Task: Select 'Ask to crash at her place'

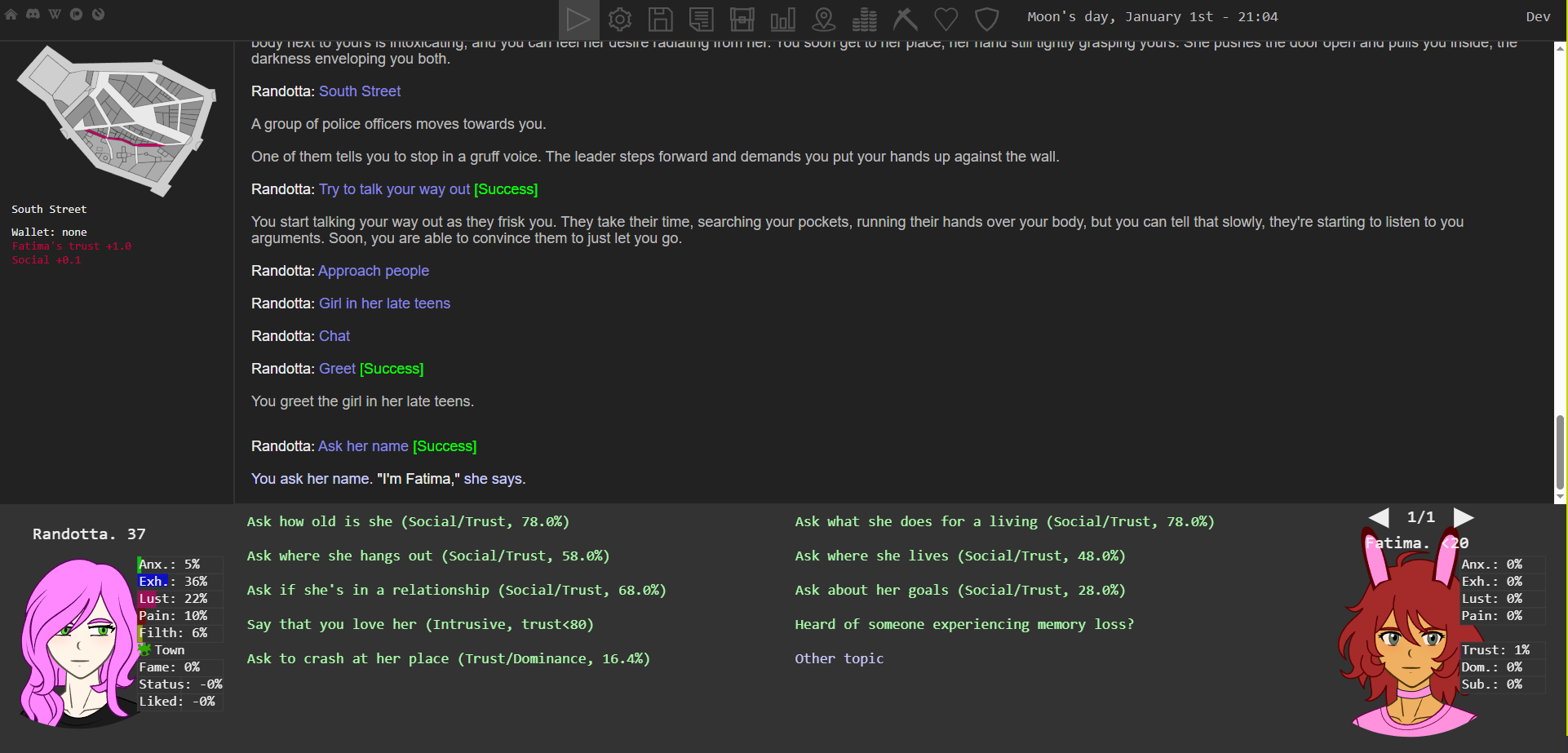Action: click(x=448, y=659)
